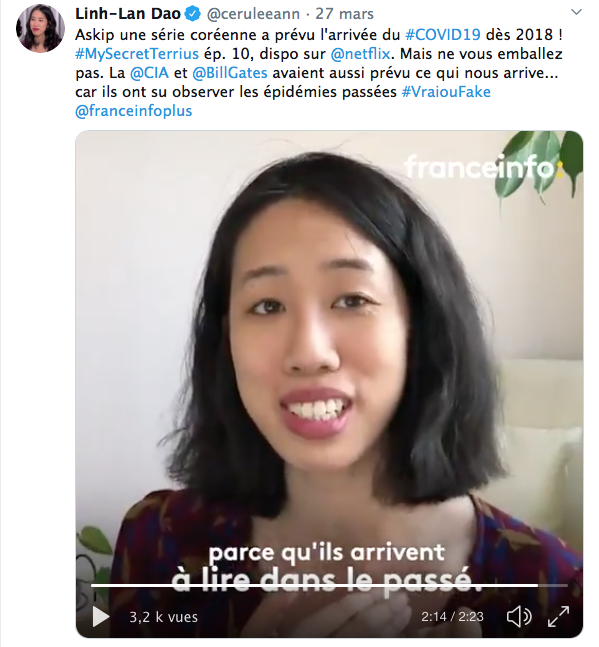599x647 pixels.
Task: Click the franceinfo watermark logo
Action: pyautogui.click(x=483, y=167)
